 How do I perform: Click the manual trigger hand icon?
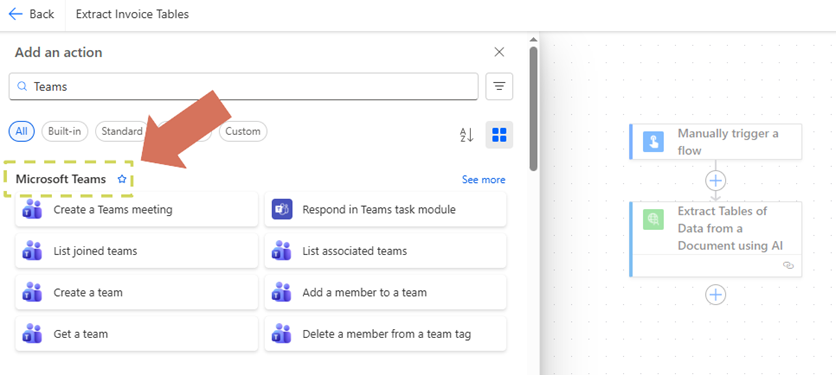pyautogui.click(x=653, y=141)
